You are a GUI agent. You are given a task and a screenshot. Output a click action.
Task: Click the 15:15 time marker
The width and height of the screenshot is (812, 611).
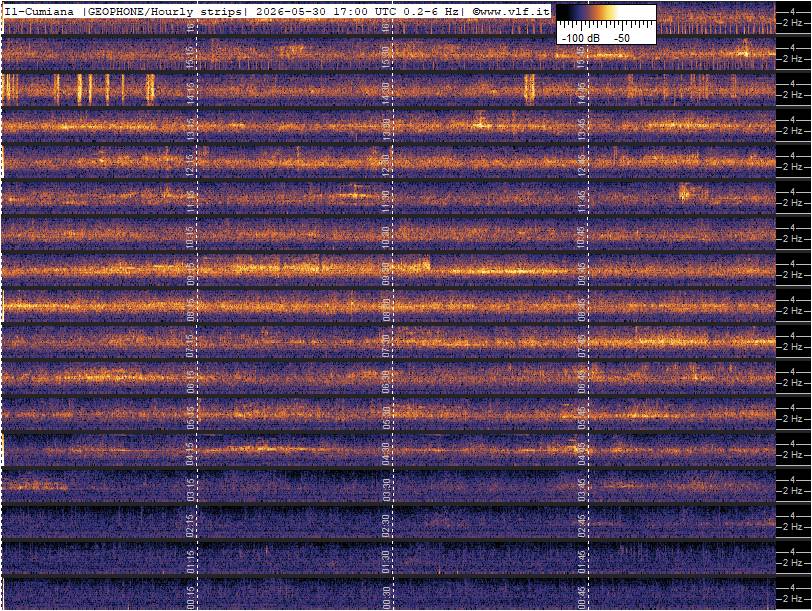[x=191, y=56]
